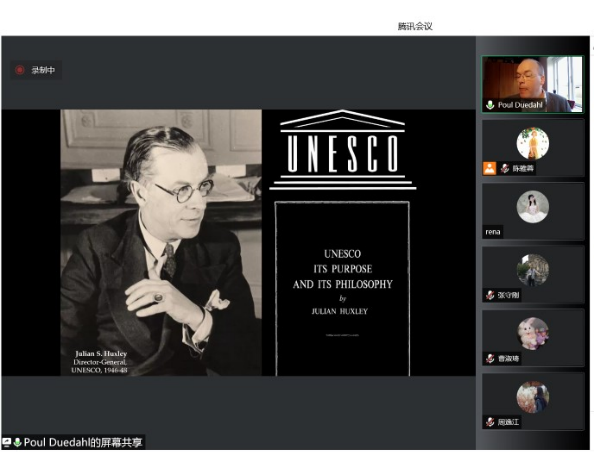Click Poul Duedahl's green microphone icon
This screenshot has width=594, height=468.
point(490,105)
